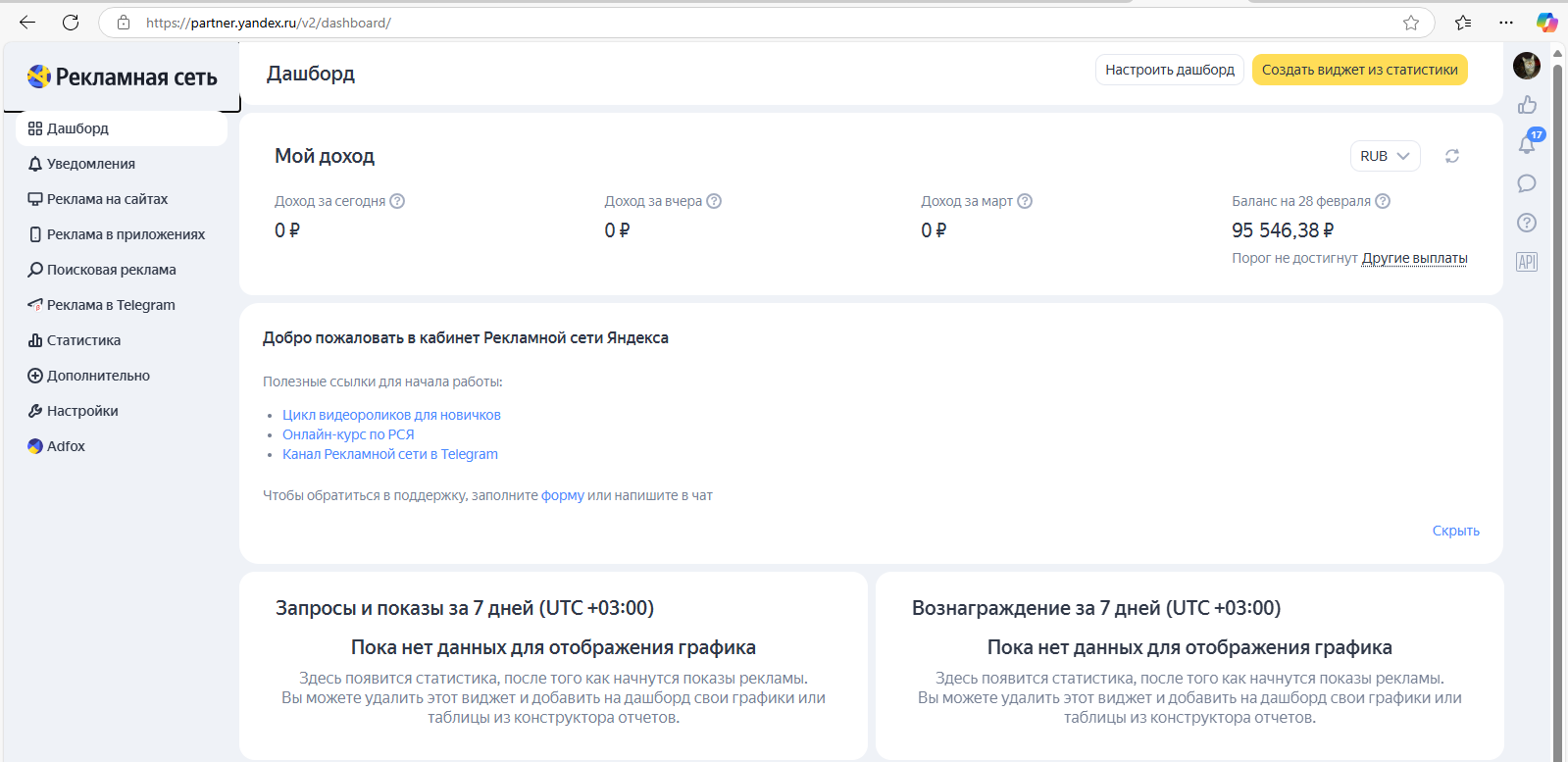Open Настройки in the sidebar
This screenshot has height=762, width=1568.
[x=122, y=411]
